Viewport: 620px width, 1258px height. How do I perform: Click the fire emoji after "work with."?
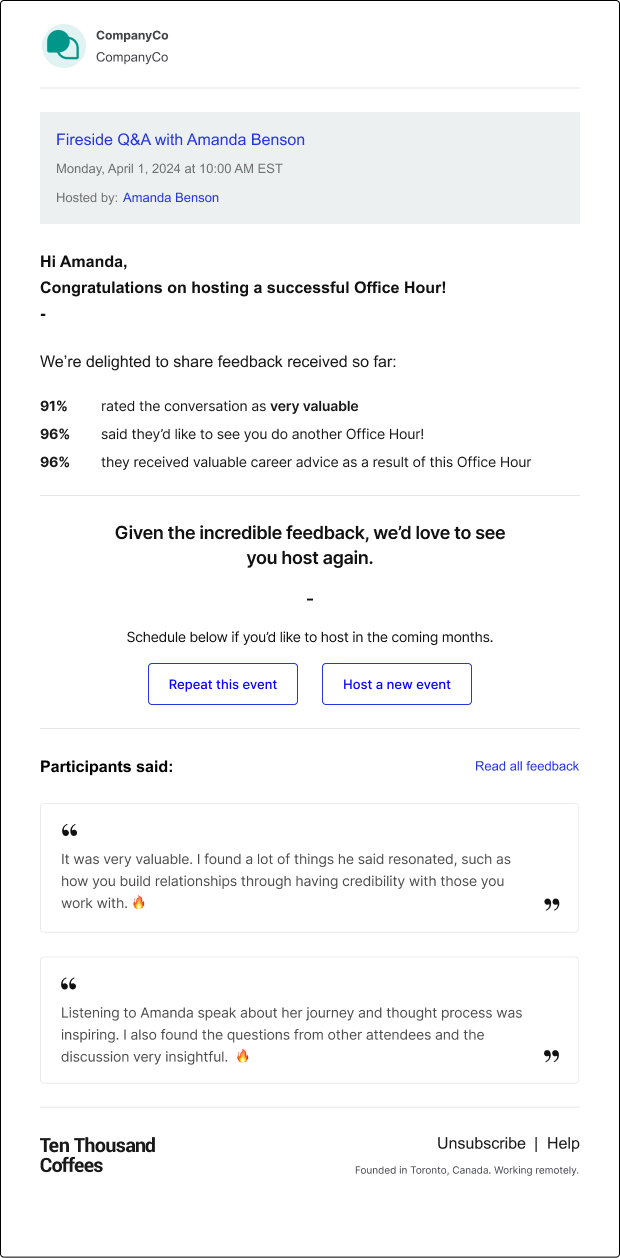(x=139, y=903)
